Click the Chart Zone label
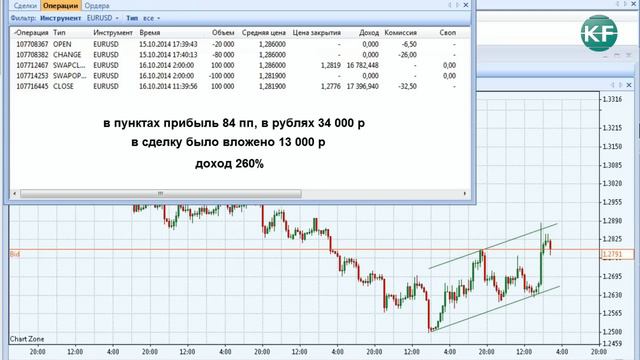640x360 pixels. point(27,339)
